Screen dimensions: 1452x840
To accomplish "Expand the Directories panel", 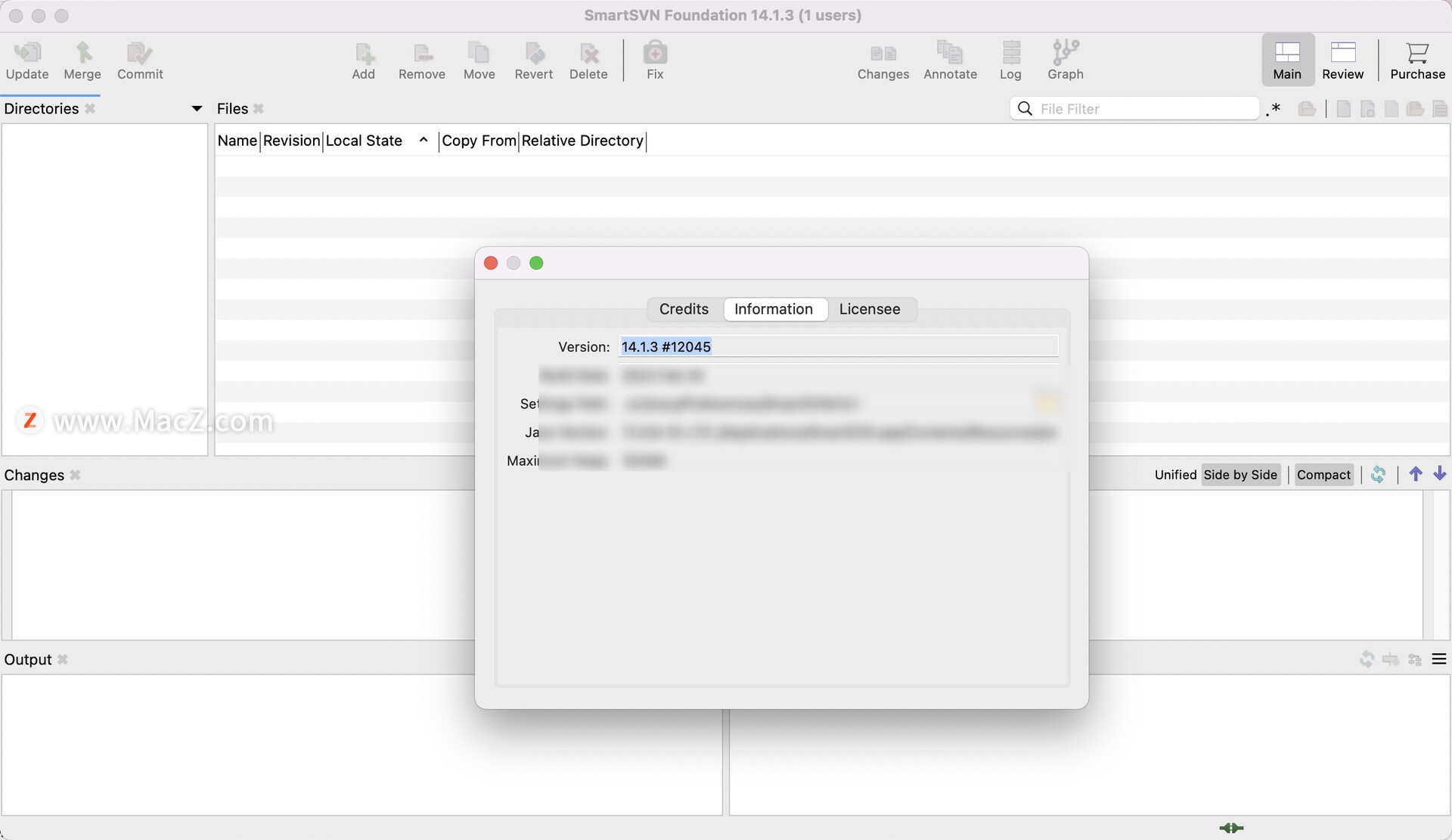I will (195, 108).
